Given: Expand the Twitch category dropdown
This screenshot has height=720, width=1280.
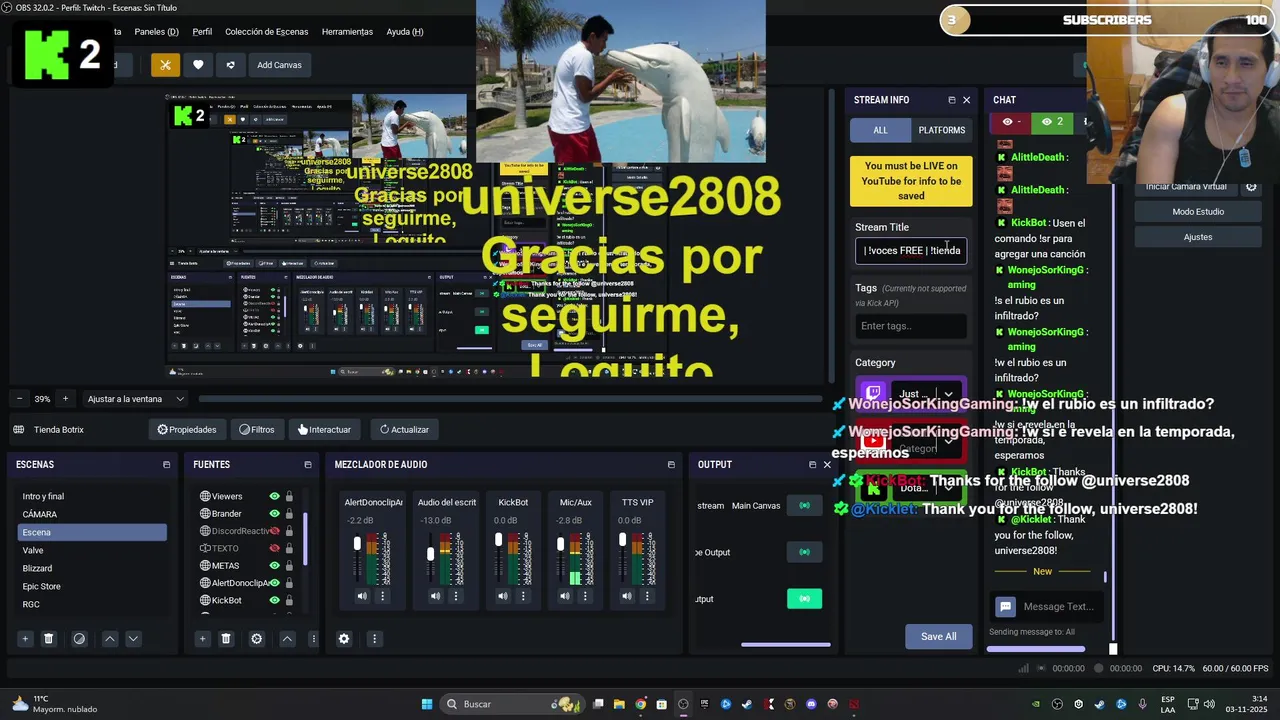Looking at the screenshot, I should pos(948,394).
